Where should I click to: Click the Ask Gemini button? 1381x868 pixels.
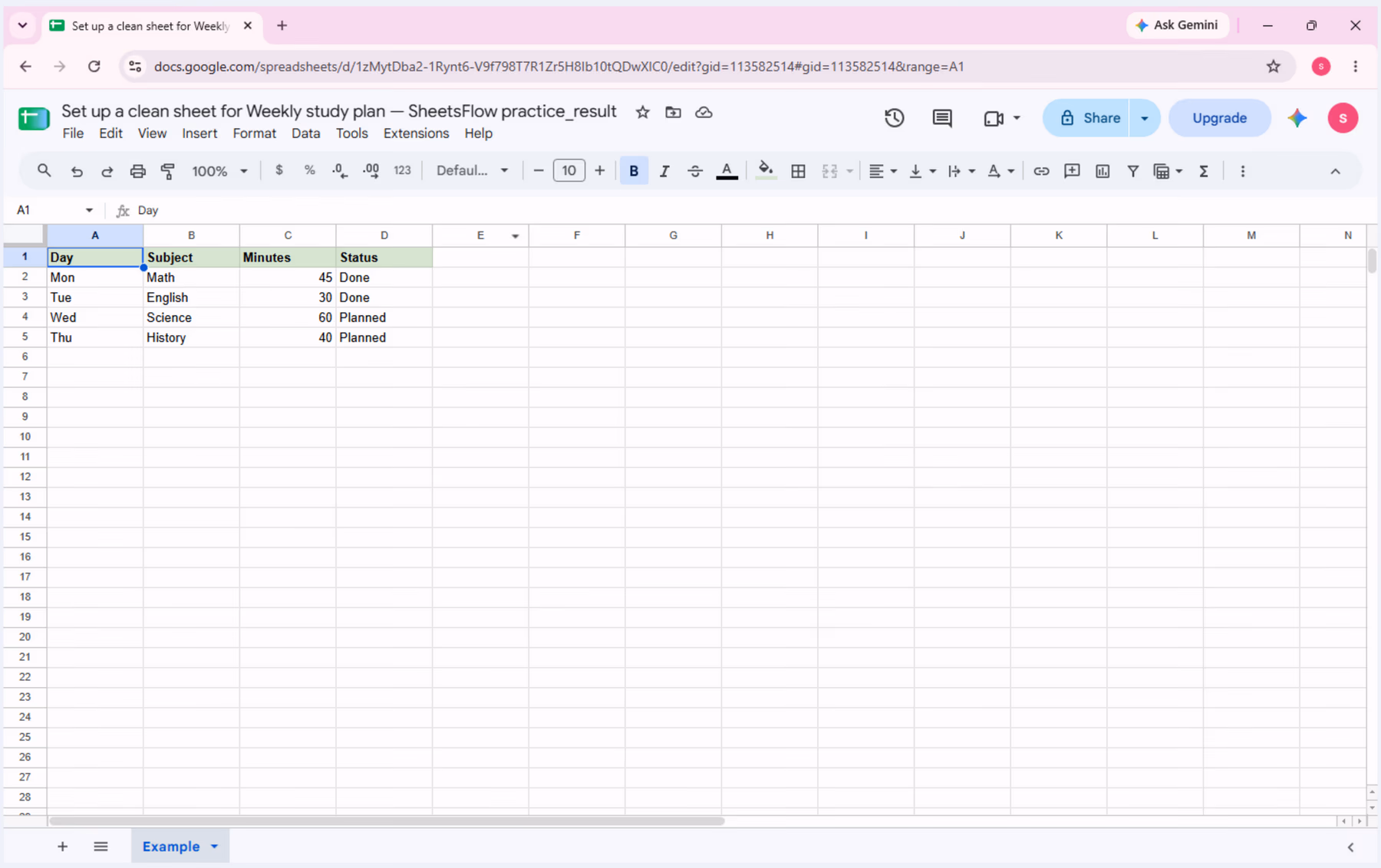point(1177,25)
